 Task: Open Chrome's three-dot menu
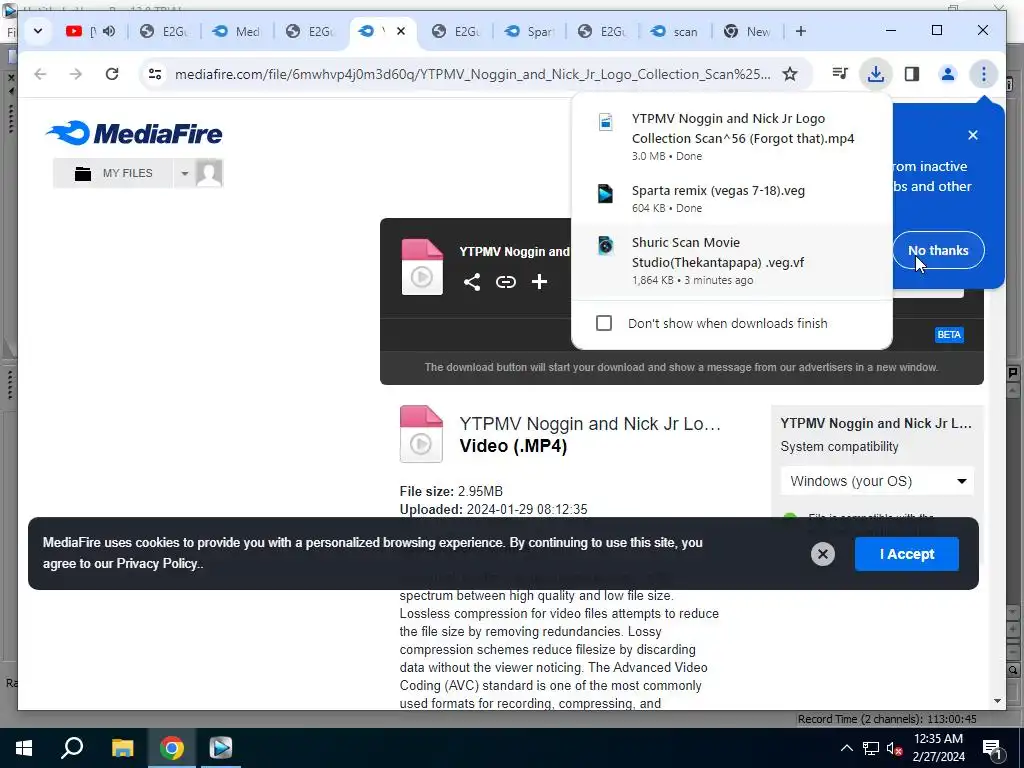(984, 74)
